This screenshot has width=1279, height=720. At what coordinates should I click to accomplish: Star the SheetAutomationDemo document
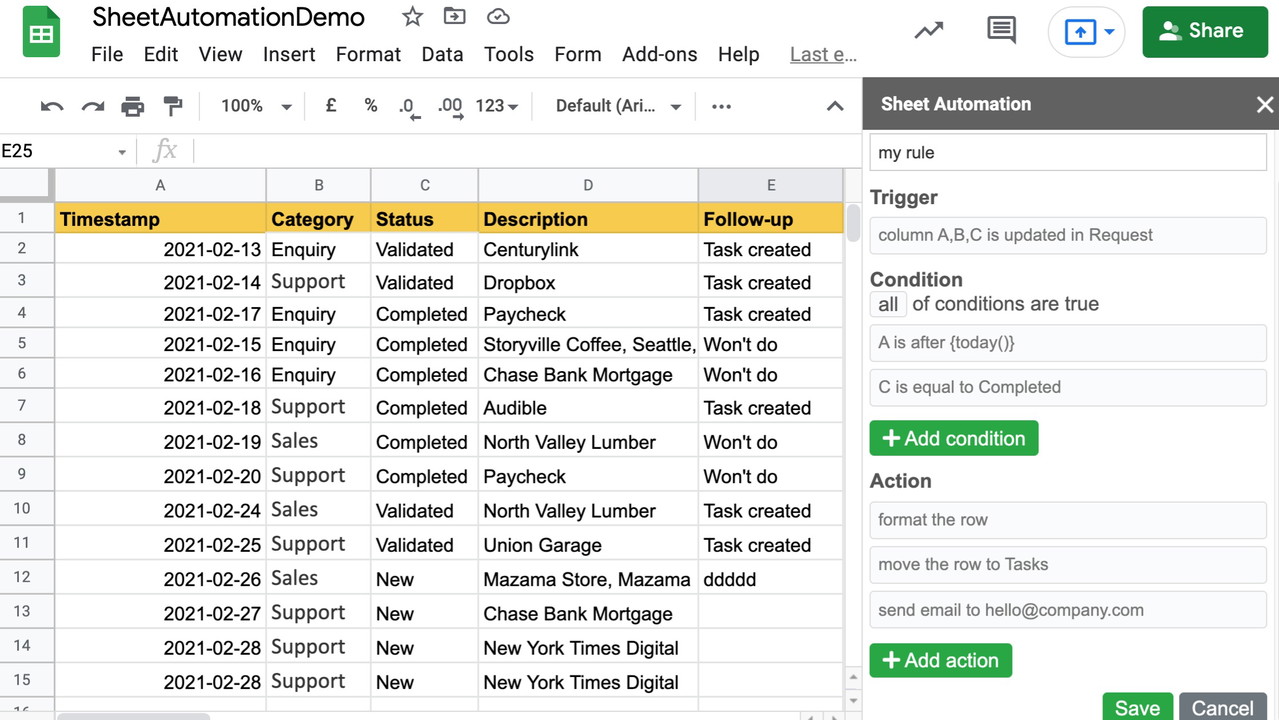pos(412,17)
